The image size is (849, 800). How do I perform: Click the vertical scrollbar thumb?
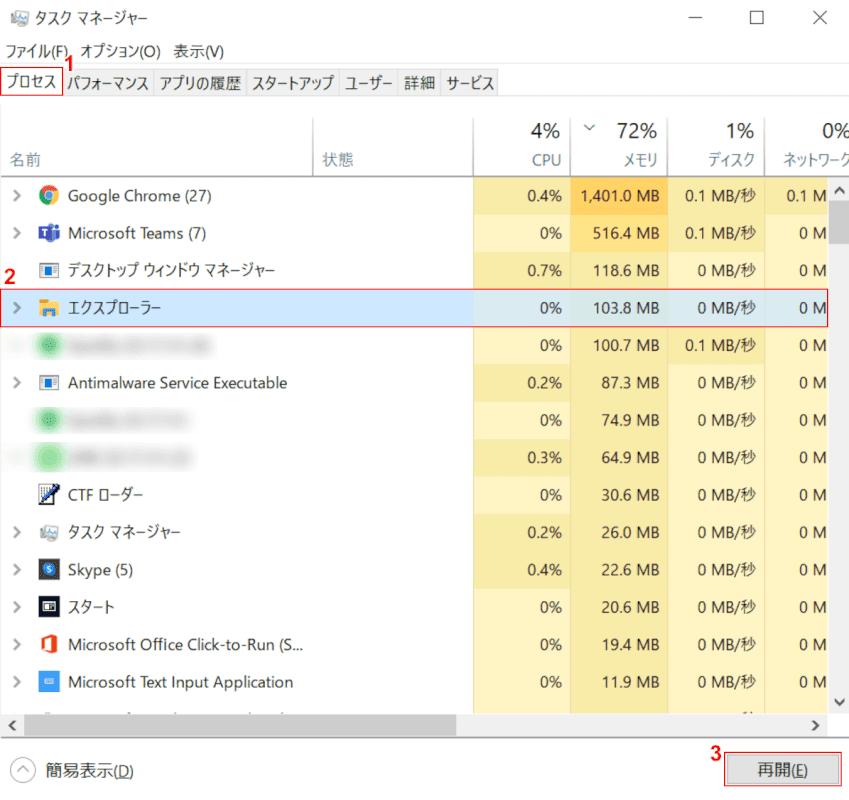(x=839, y=222)
